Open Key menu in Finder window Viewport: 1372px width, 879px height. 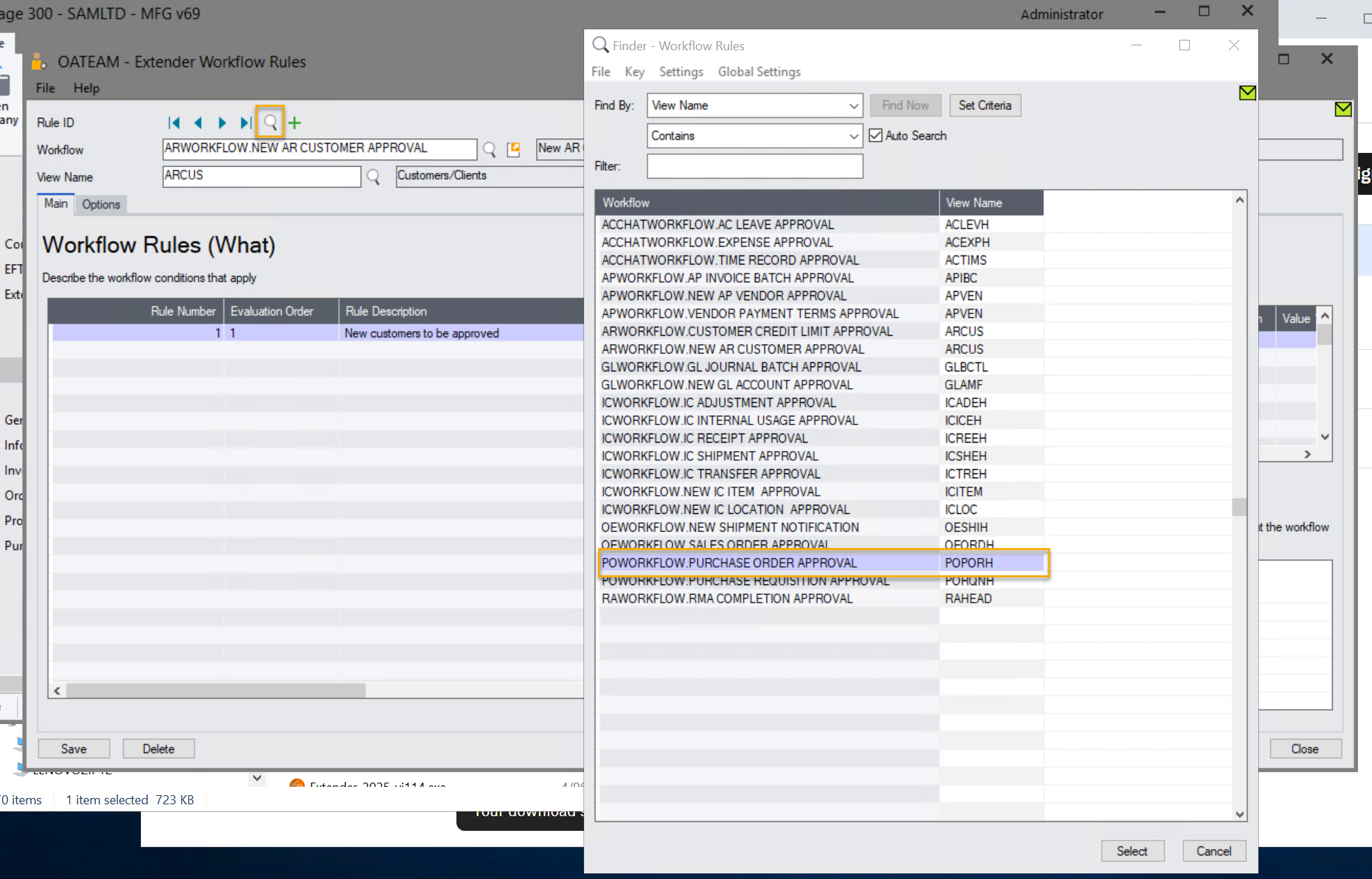click(634, 71)
